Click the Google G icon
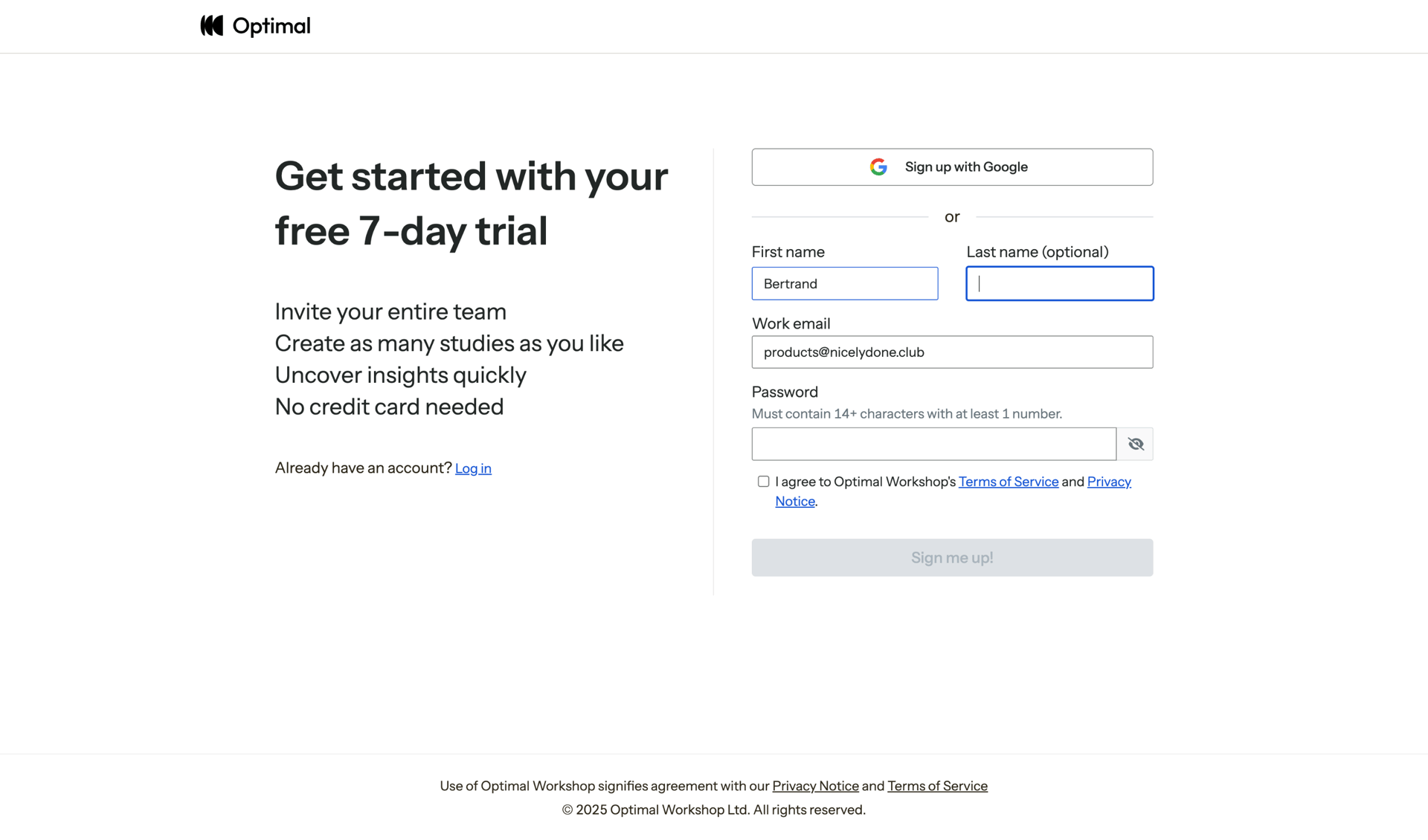Screen dimensions: 1428x840 click(878, 167)
